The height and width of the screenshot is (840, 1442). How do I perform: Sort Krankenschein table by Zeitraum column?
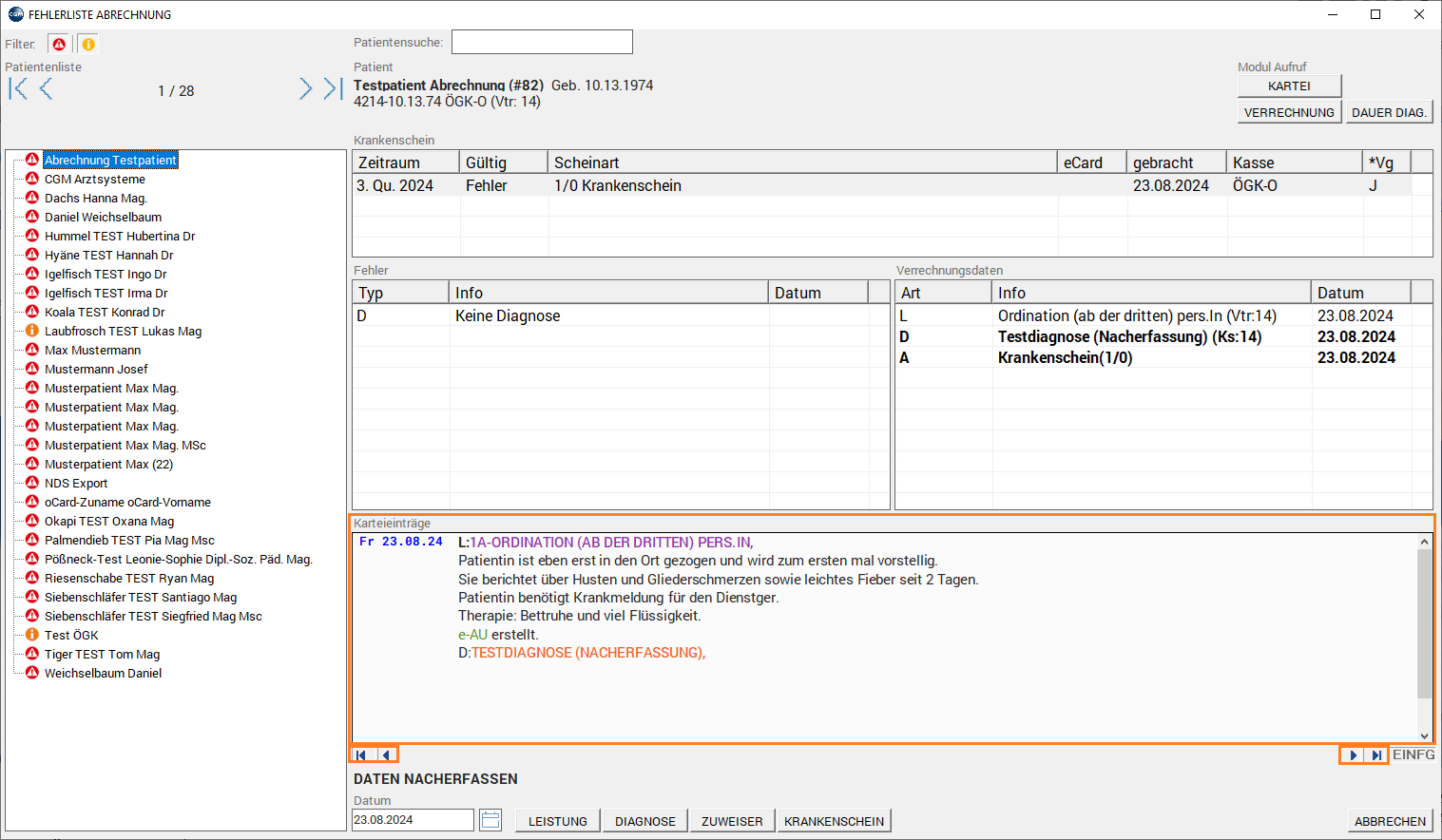[x=405, y=162]
